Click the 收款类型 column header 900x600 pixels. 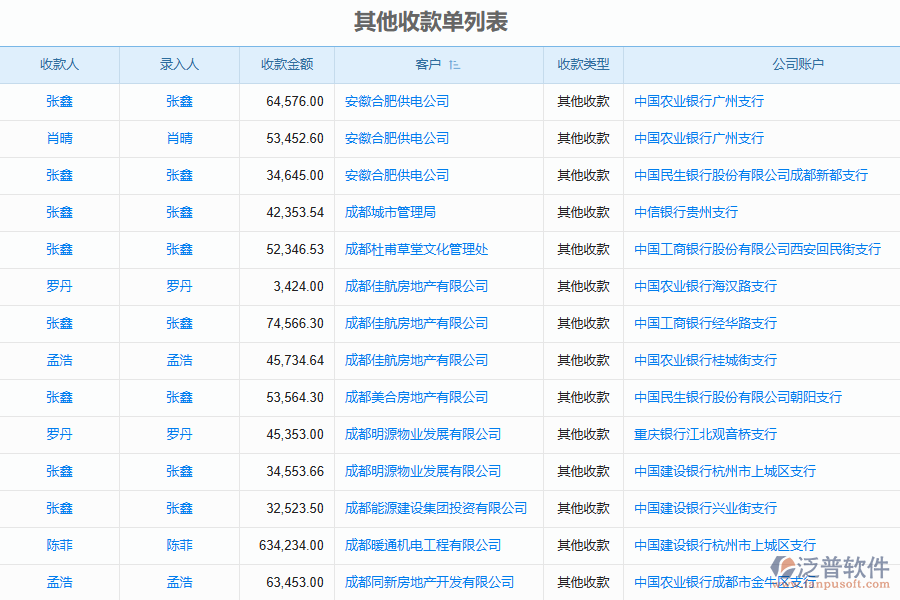[583, 64]
